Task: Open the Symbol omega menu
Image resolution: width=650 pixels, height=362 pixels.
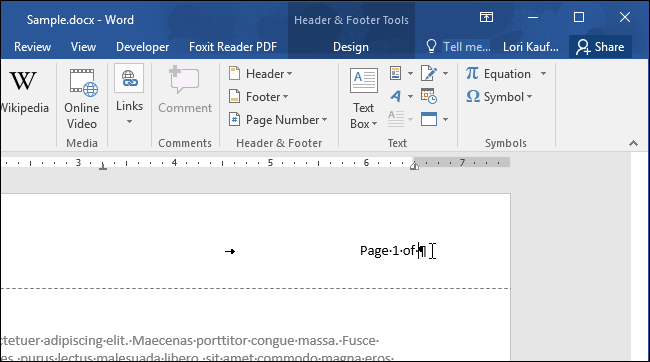Action: 499,97
